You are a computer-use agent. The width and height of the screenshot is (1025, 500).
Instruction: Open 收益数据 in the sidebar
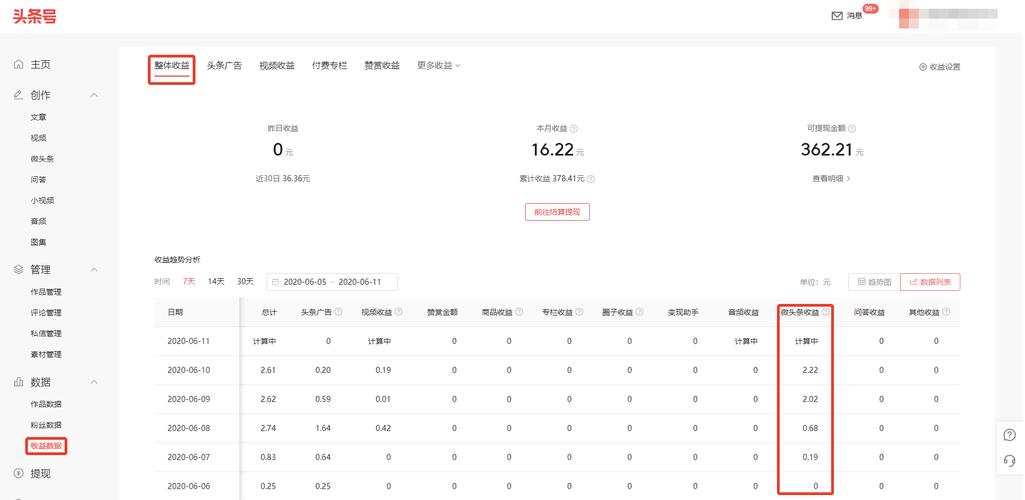click(46, 446)
